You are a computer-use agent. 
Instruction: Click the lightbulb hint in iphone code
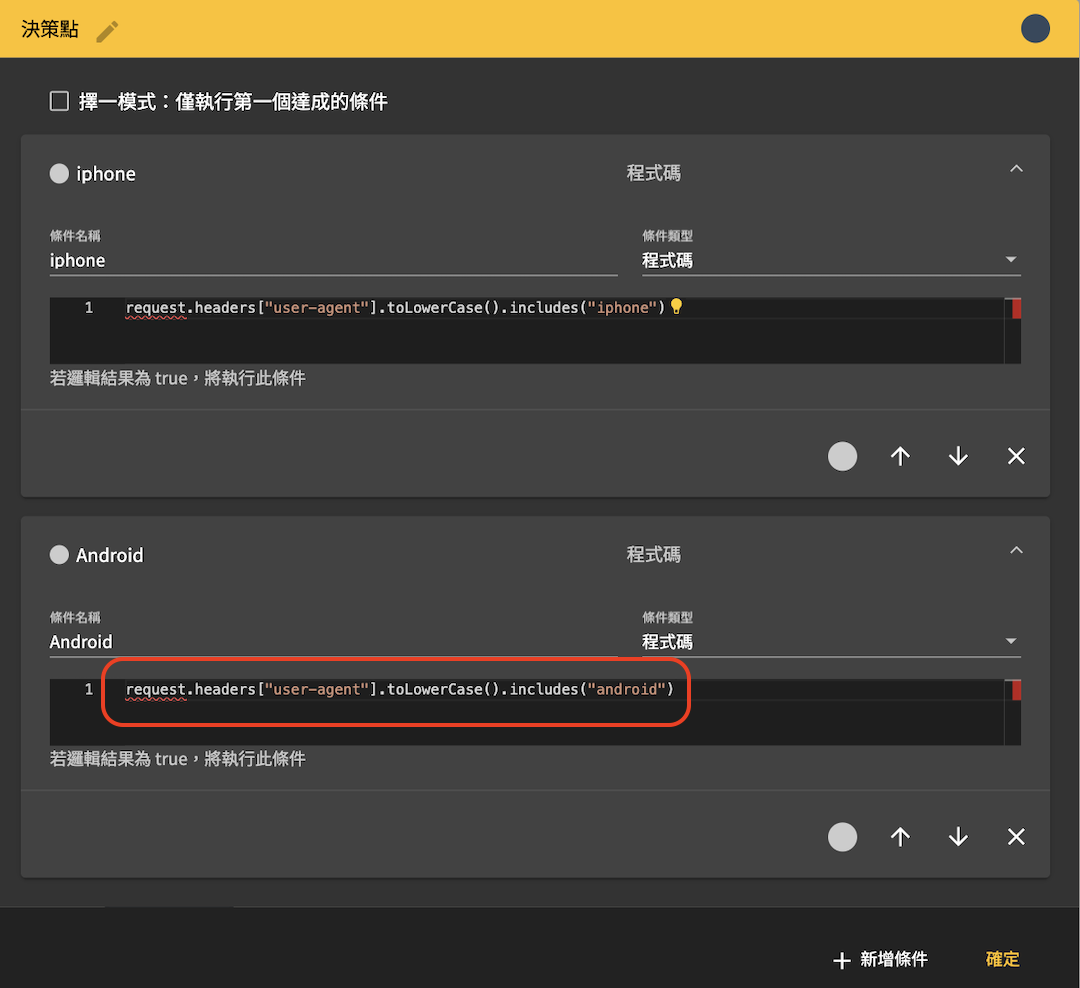[x=676, y=307]
